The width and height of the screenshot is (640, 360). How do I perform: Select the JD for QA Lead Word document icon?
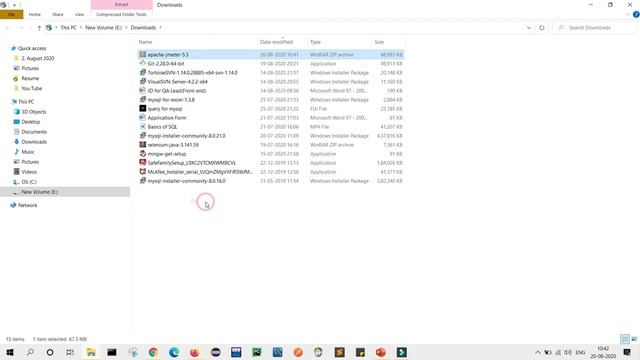[142, 90]
